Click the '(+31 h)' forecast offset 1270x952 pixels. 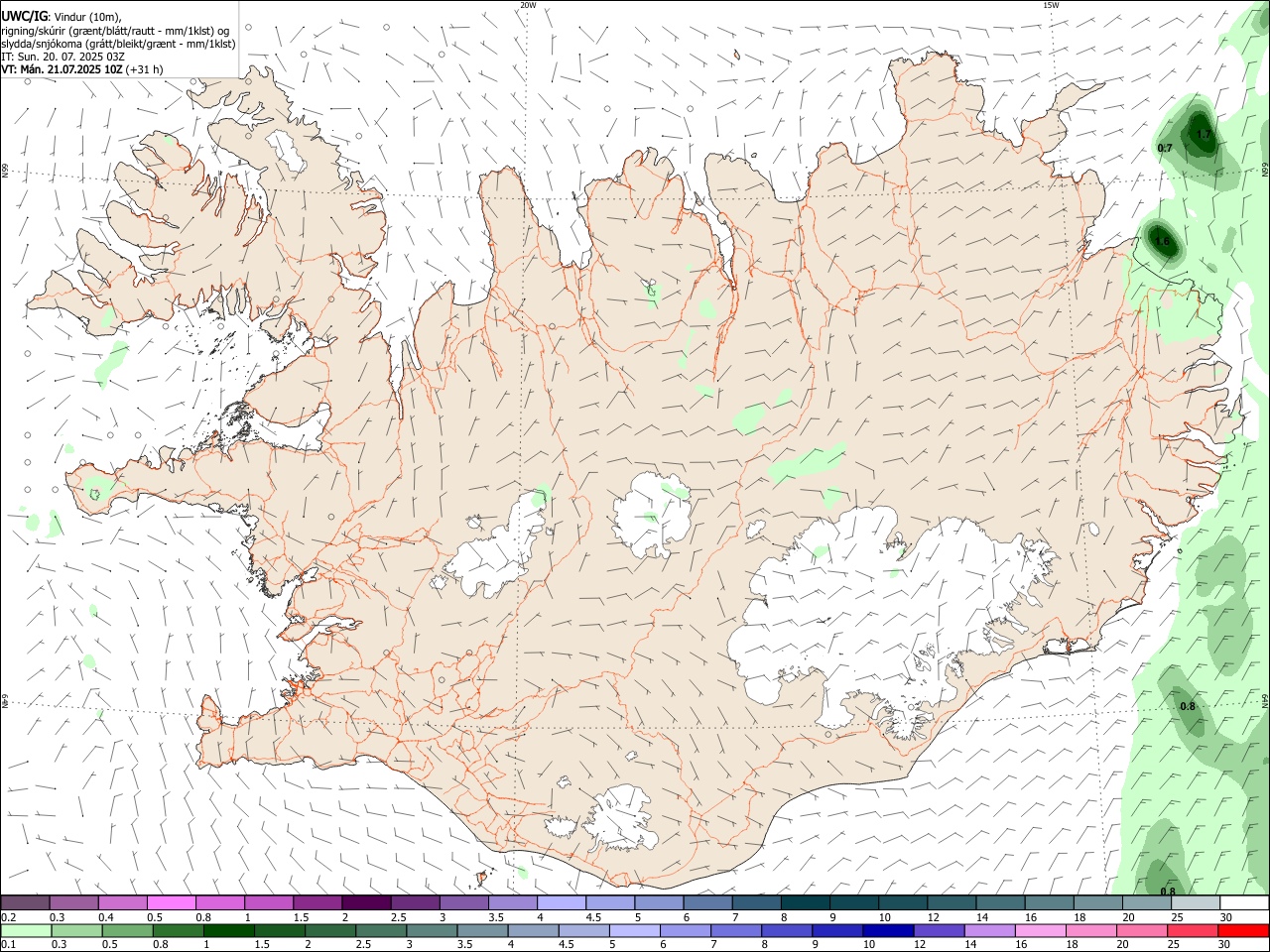(x=145, y=69)
